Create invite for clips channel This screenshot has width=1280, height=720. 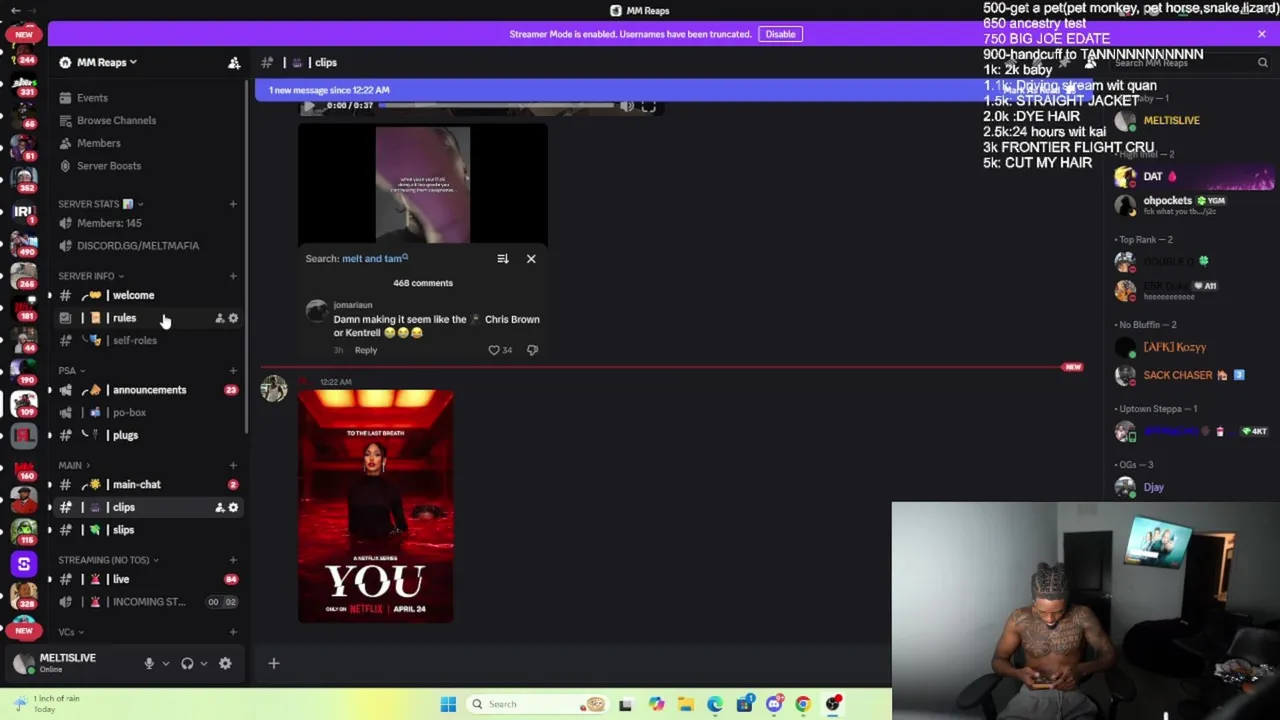[219, 507]
